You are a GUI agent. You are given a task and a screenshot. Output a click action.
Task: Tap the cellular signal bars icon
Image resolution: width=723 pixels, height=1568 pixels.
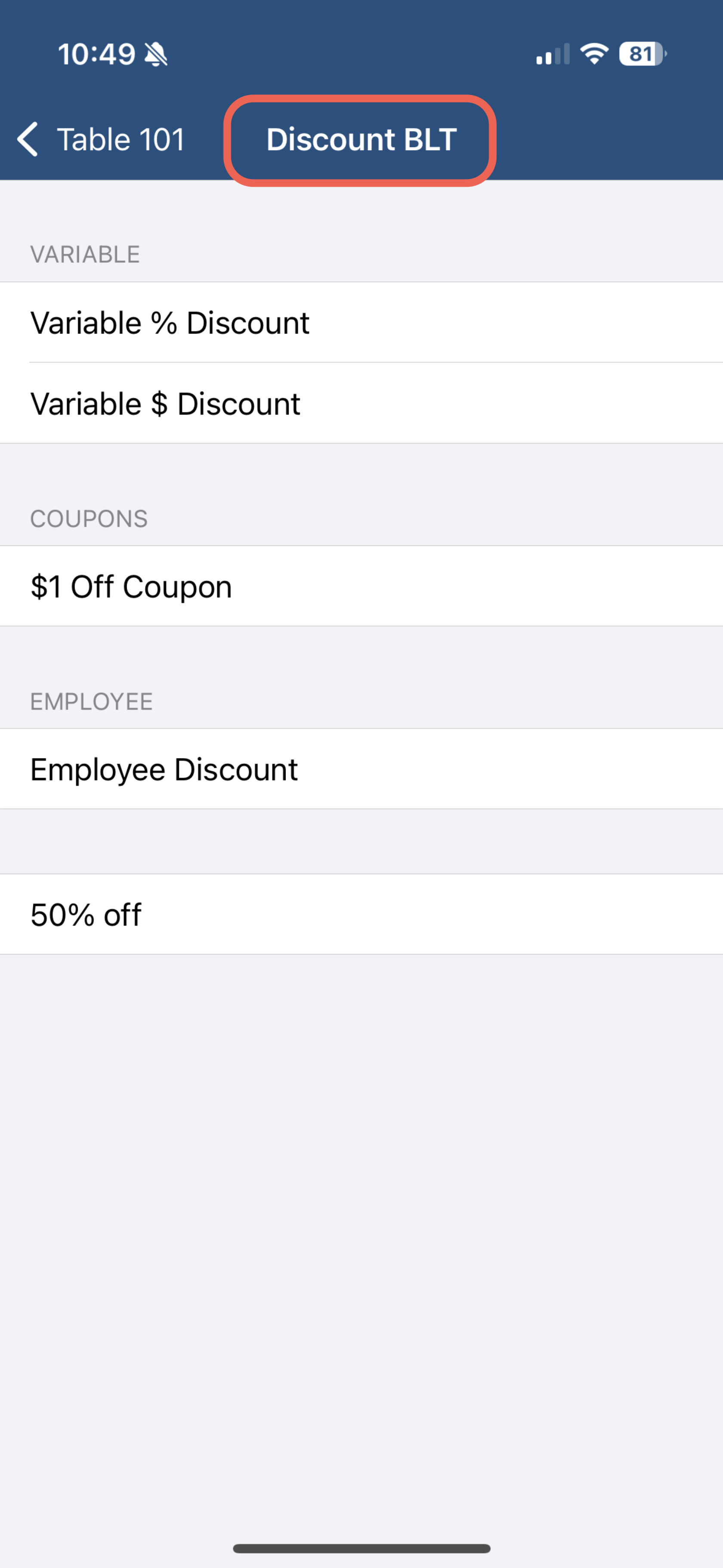(x=553, y=53)
